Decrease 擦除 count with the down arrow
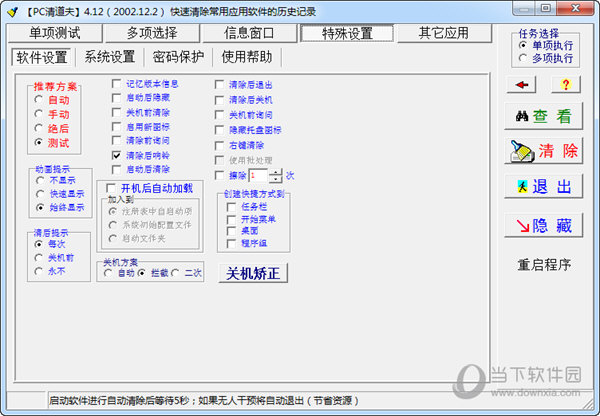This screenshot has width=600, height=416. click(276, 179)
